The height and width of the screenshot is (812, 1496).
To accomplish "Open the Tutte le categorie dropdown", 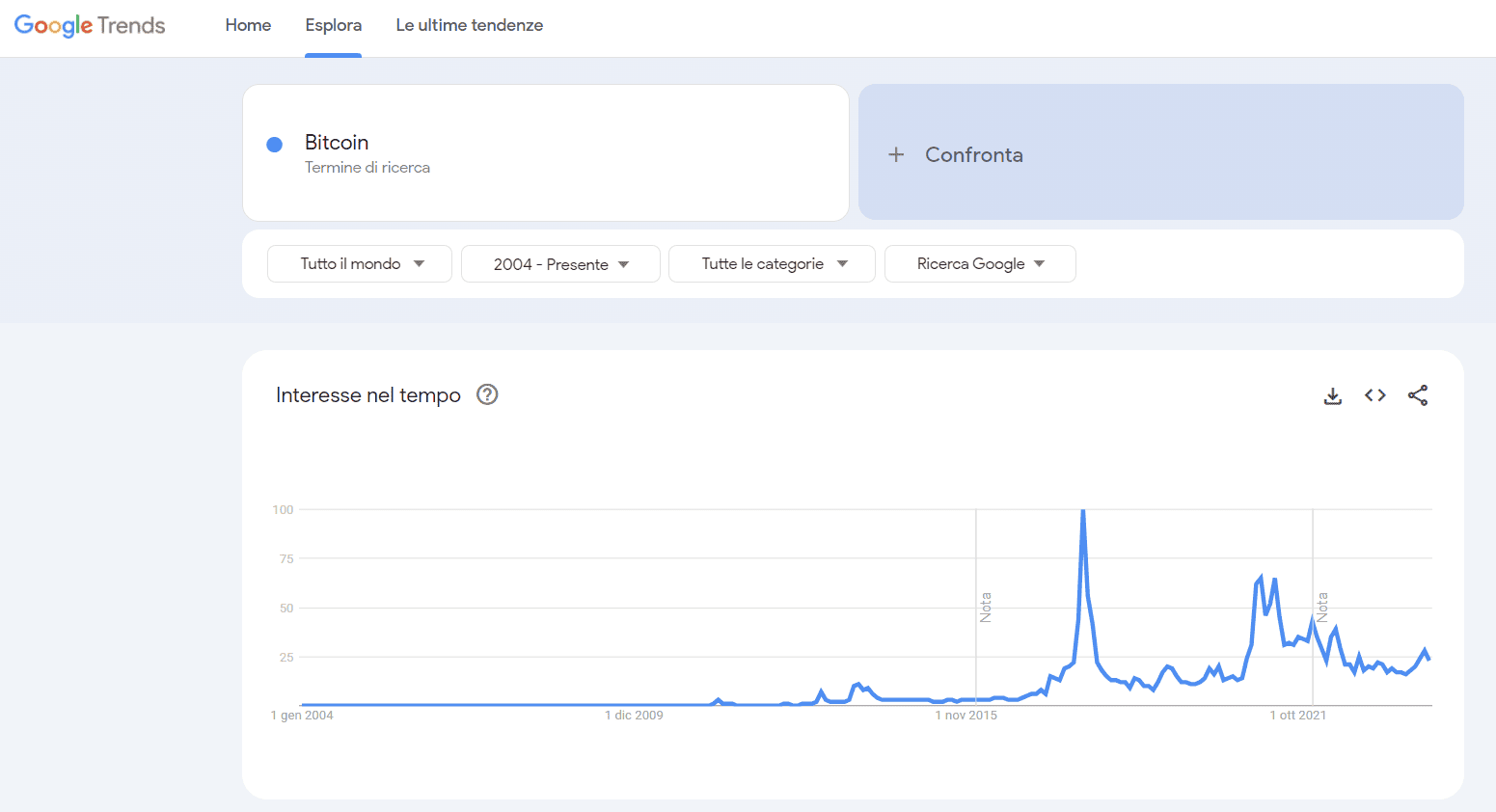I will click(x=772, y=264).
